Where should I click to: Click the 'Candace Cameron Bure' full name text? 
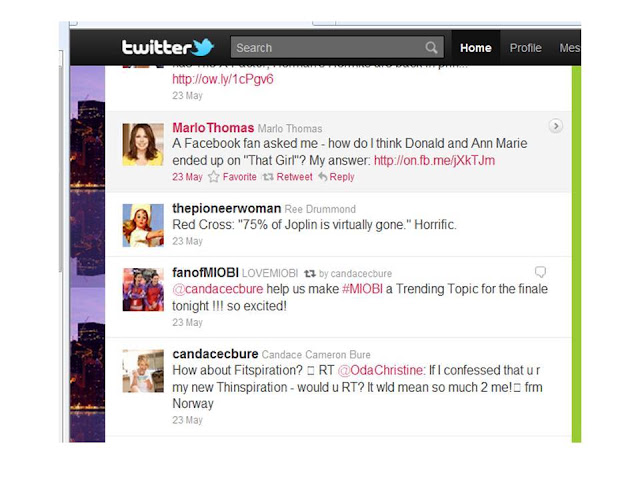pyautogui.click(x=316, y=354)
